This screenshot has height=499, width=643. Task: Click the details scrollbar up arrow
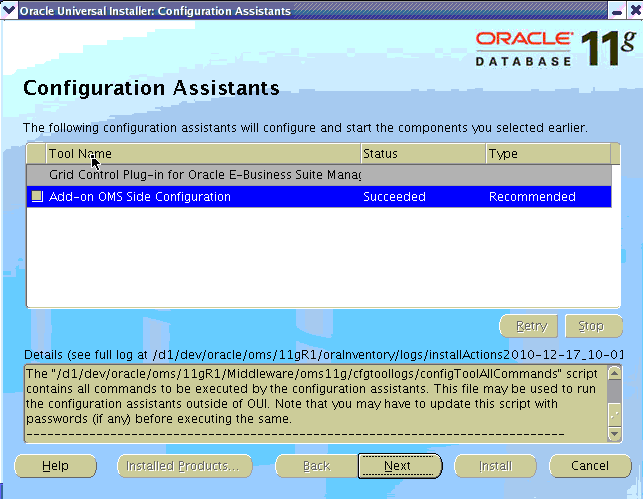point(614,373)
